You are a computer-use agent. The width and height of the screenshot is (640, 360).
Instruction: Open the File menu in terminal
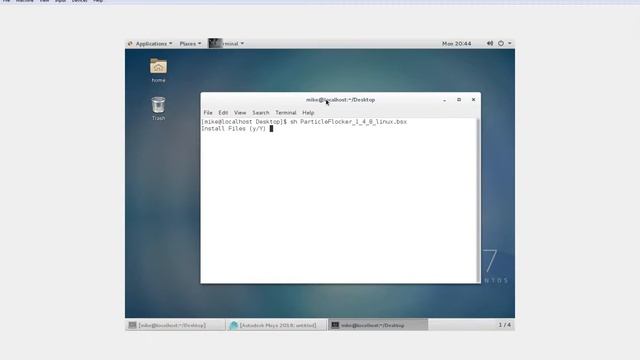[x=208, y=112]
